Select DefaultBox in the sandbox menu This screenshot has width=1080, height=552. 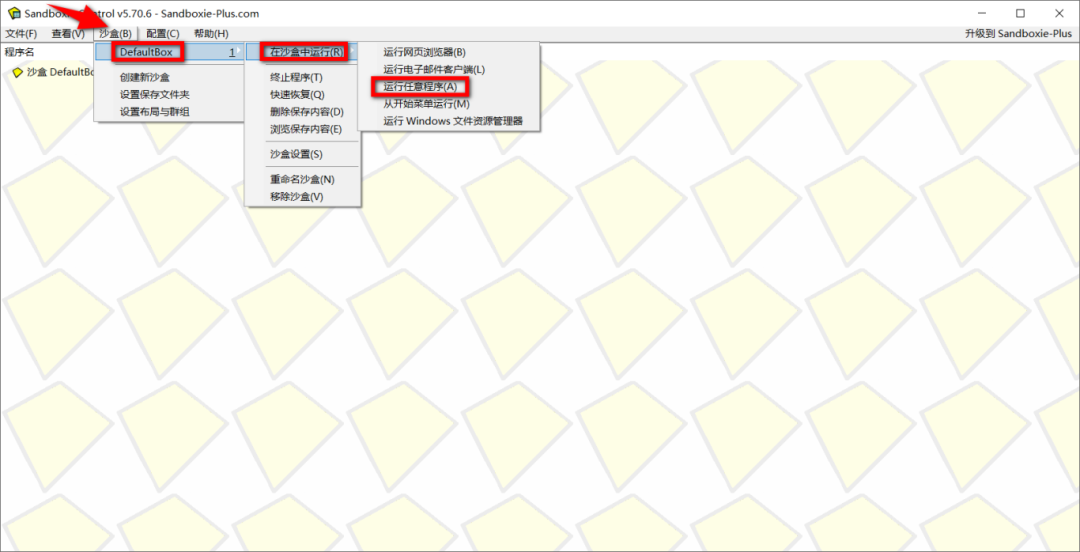point(169,52)
